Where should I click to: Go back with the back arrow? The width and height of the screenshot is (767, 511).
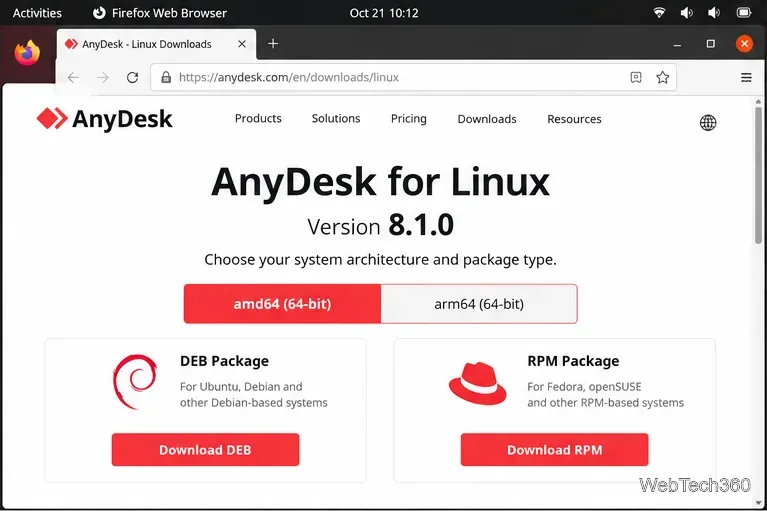click(x=73, y=77)
